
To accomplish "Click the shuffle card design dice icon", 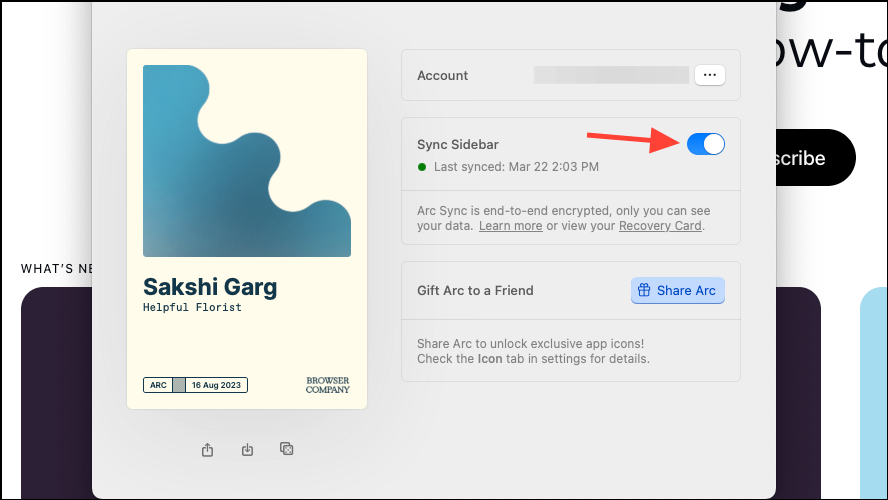I will (287, 449).
